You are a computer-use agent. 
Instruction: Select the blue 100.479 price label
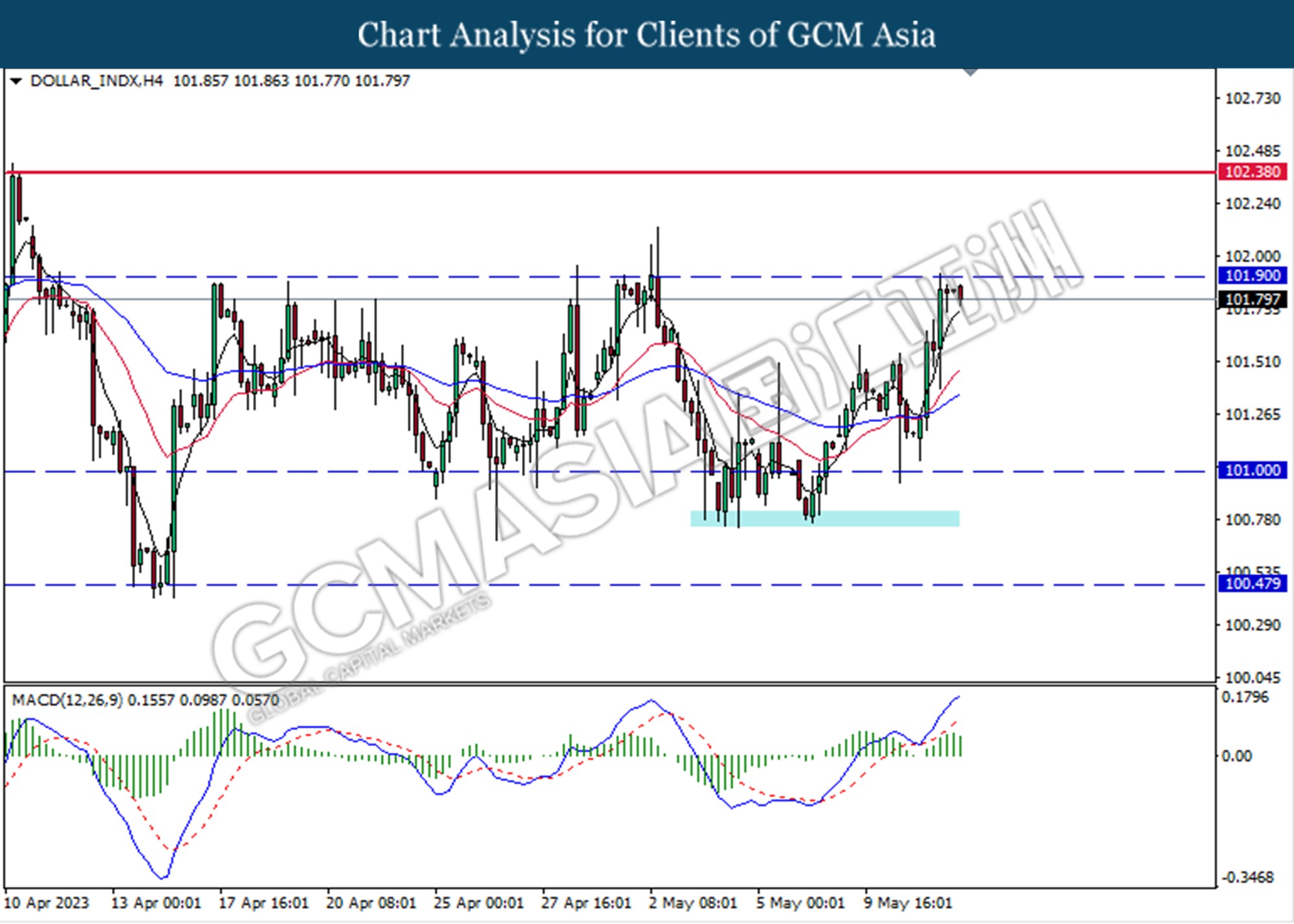[1253, 584]
